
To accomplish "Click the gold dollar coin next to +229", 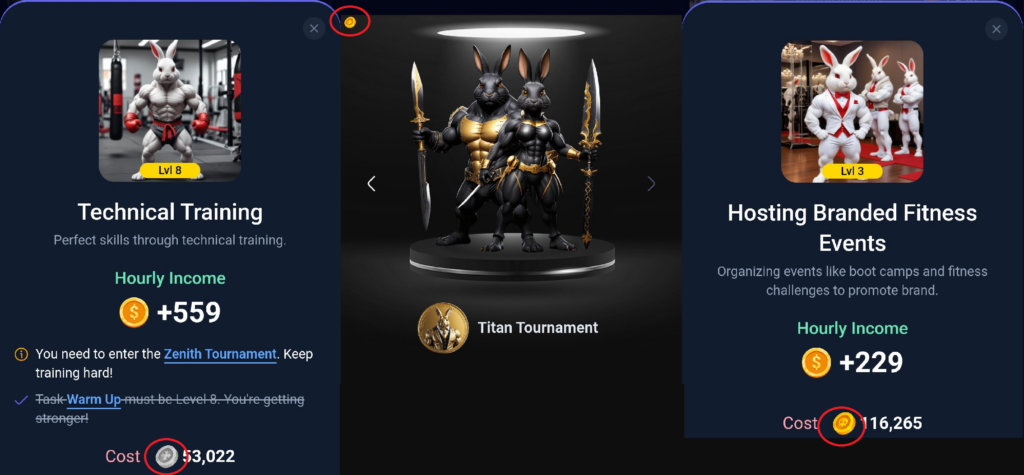I will coord(816,363).
